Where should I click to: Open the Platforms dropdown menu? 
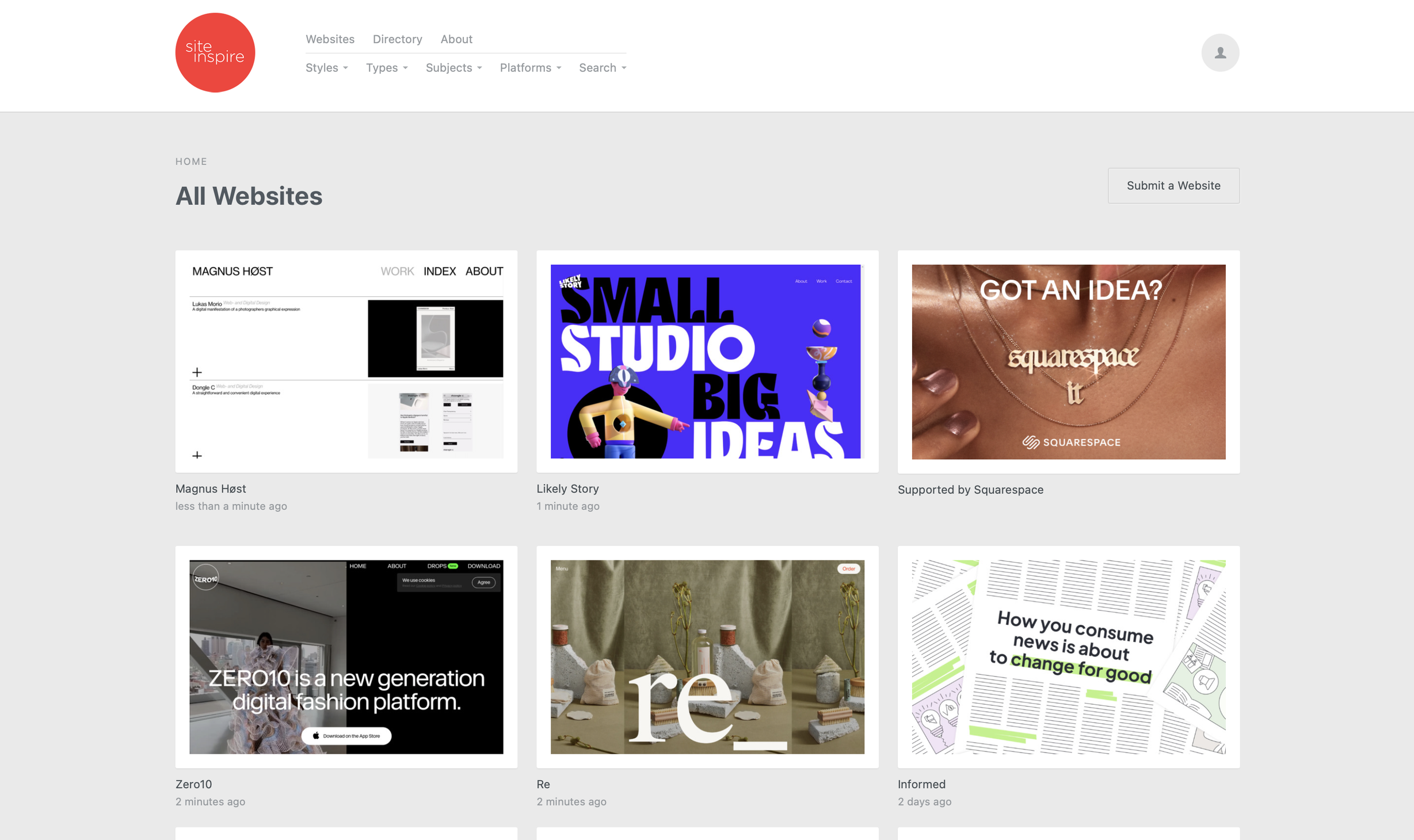coord(529,68)
